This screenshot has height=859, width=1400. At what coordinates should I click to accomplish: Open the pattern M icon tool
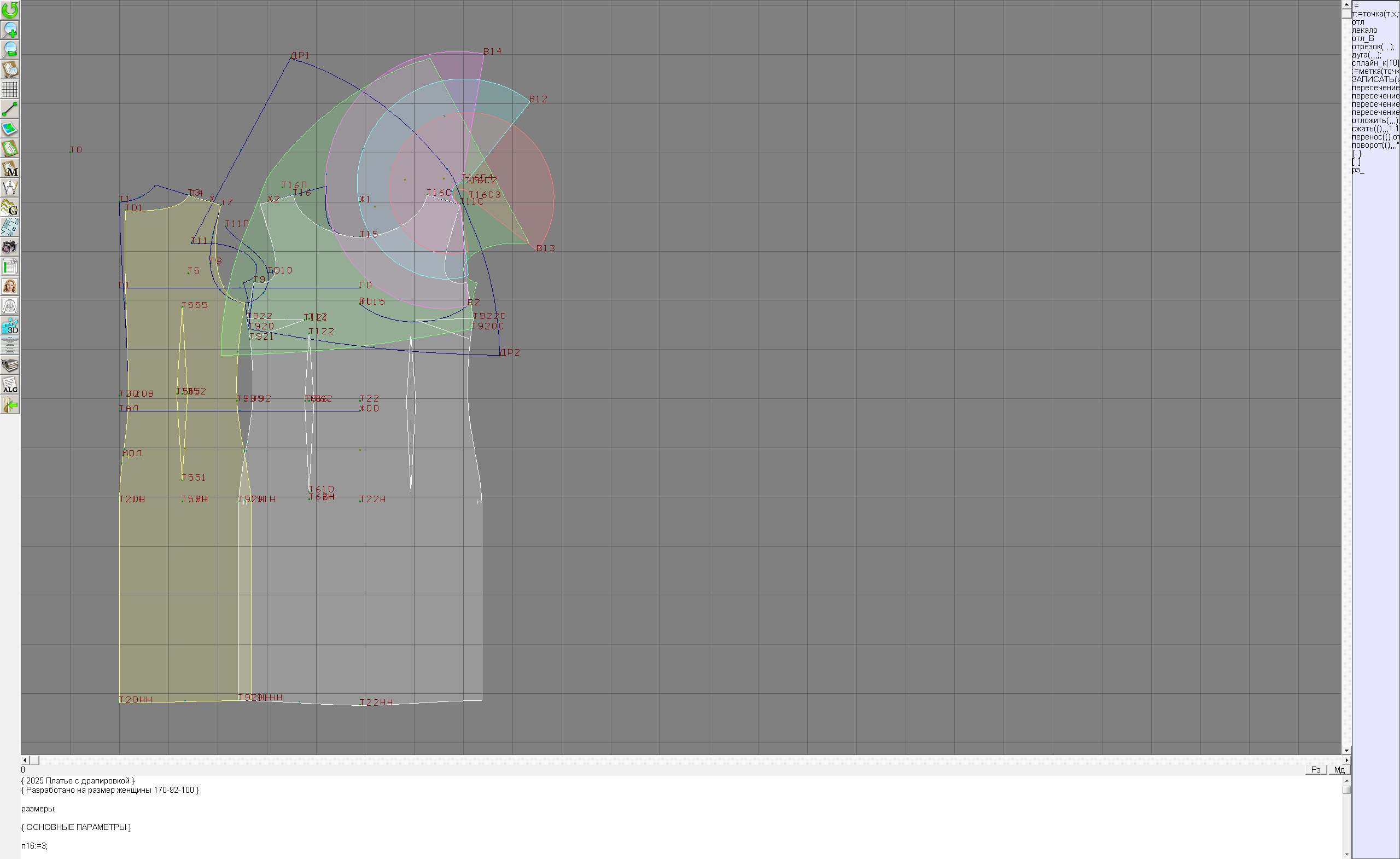click(x=10, y=169)
